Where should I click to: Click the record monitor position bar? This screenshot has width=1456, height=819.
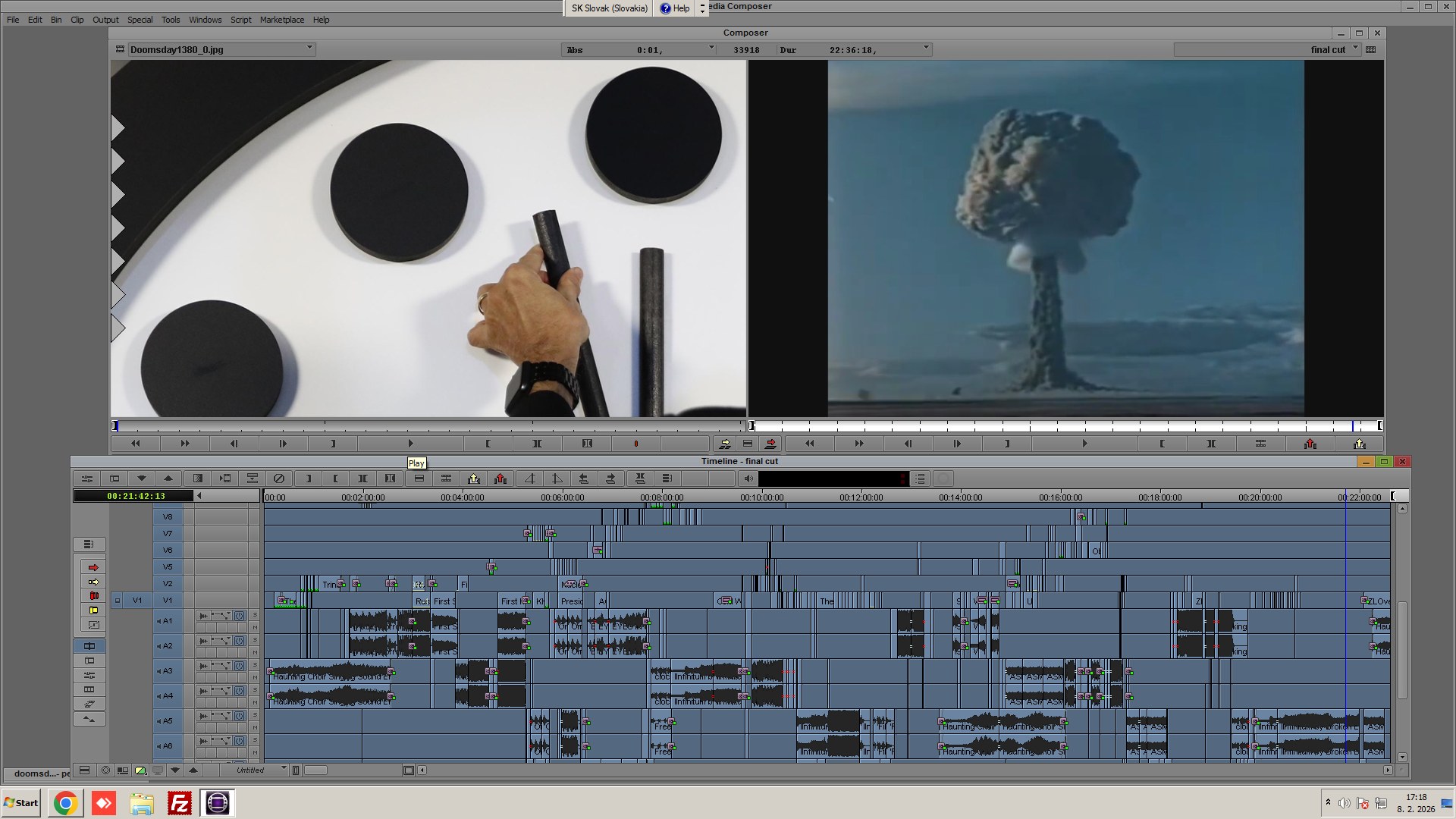(x=1065, y=425)
